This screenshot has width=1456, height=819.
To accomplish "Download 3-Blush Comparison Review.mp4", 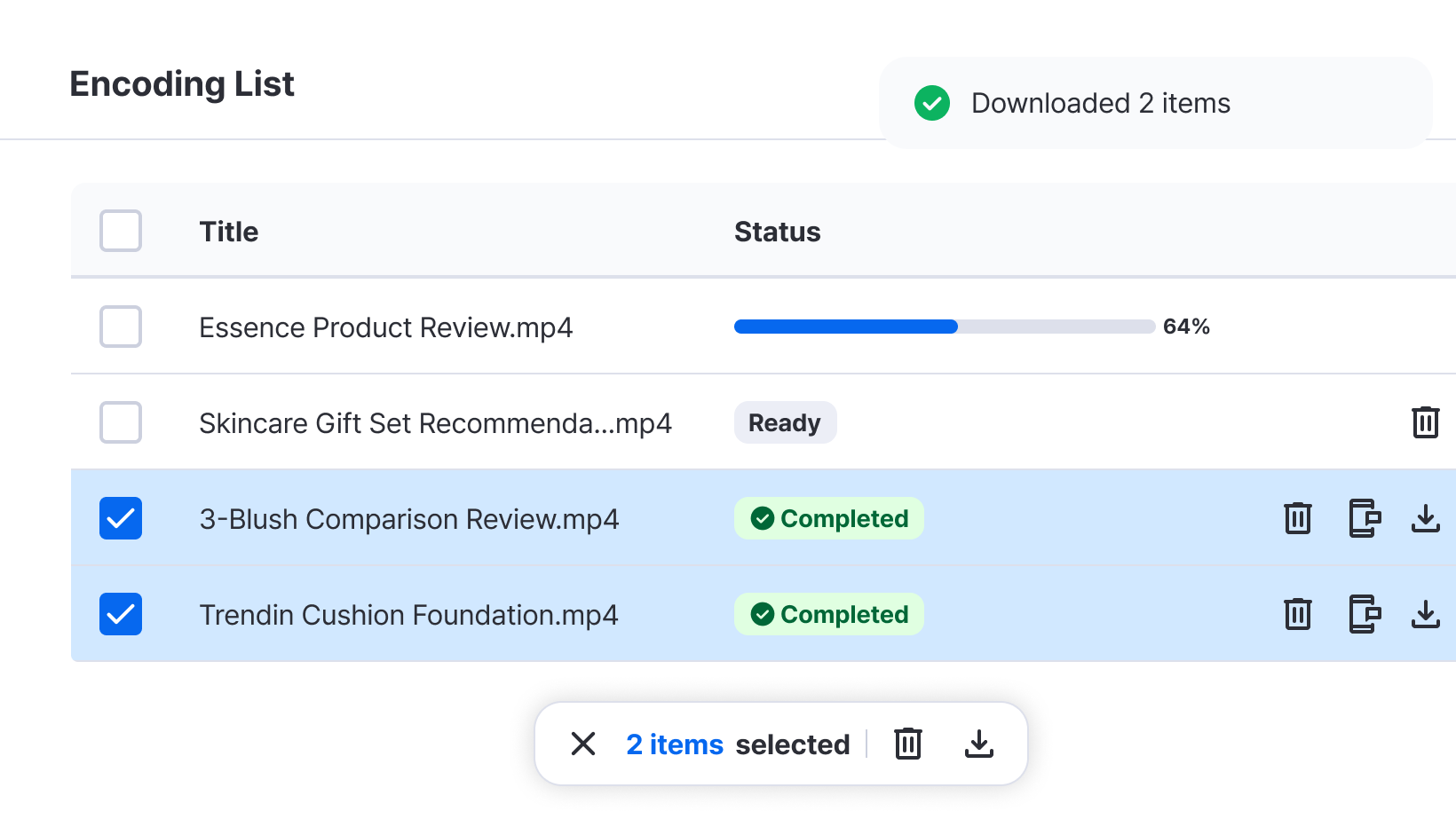I will click(1425, 518).
